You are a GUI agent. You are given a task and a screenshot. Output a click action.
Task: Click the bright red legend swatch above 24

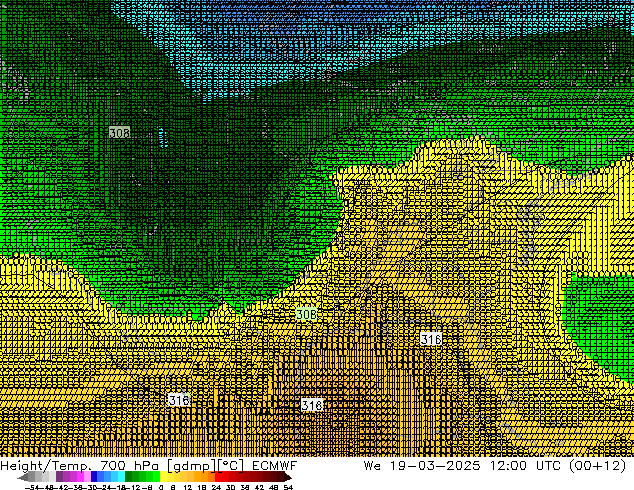[218, 477]
